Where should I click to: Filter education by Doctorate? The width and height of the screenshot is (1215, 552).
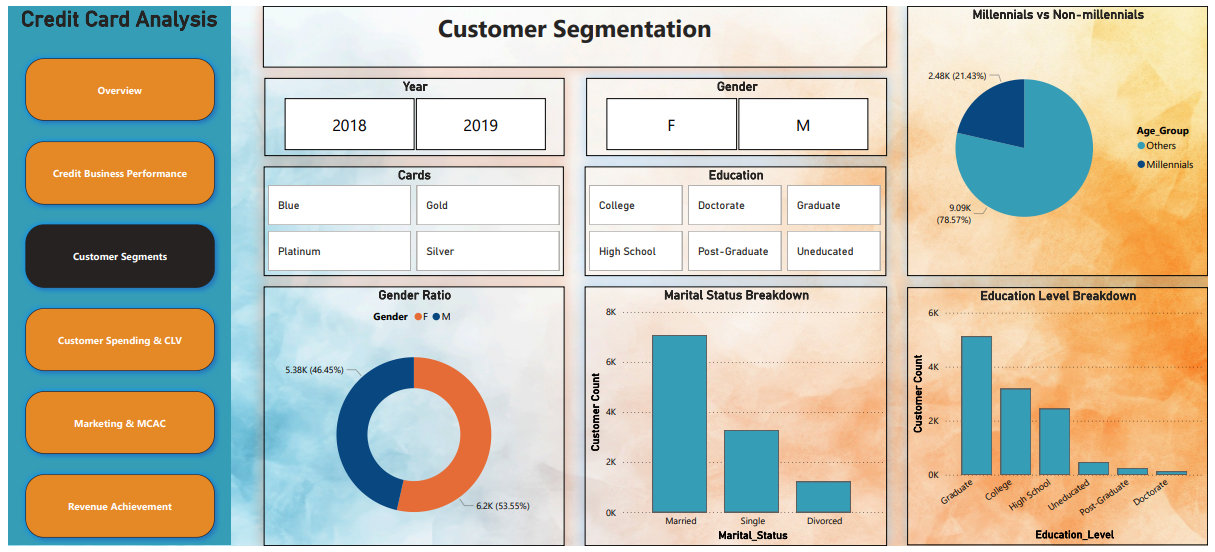[734, 205]
